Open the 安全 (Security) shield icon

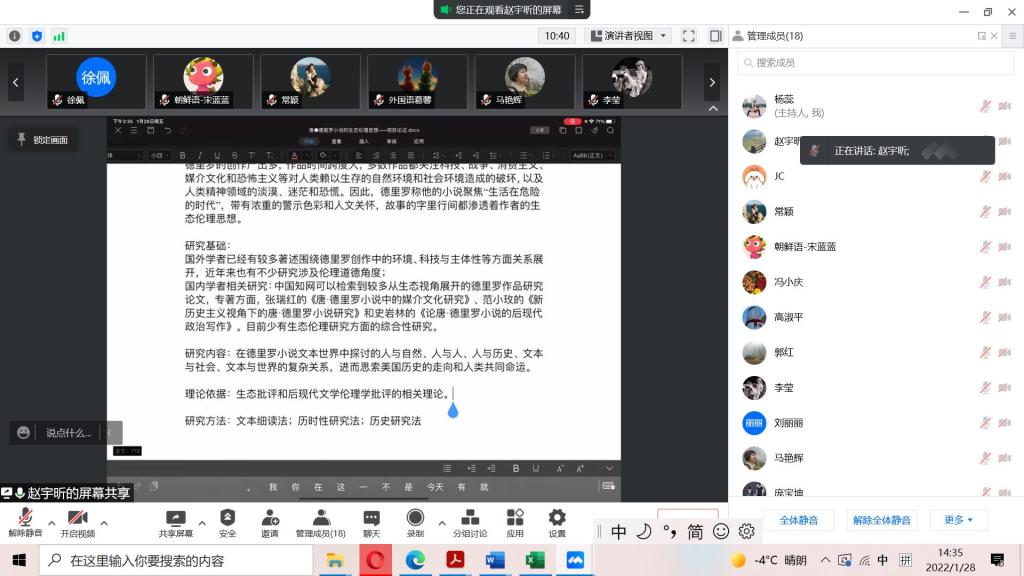click(x=227, y=518)
